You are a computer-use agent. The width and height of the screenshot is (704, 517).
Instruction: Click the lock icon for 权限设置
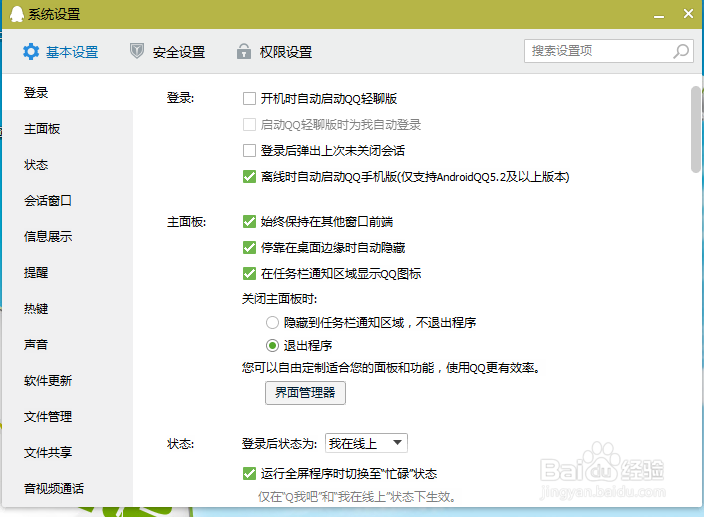[x=244, y=51]
